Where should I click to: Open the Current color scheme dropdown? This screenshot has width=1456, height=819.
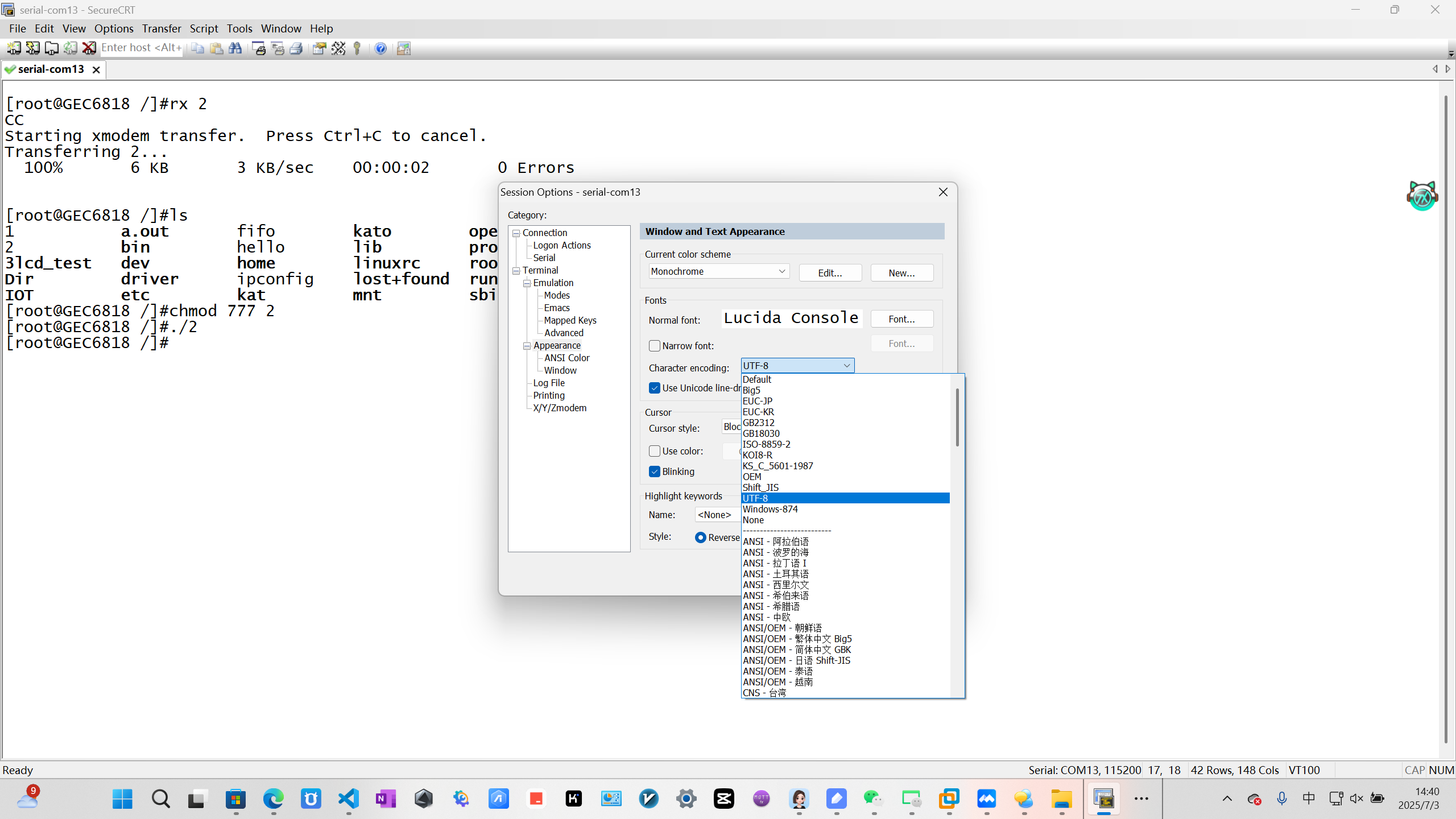(719, 271)
